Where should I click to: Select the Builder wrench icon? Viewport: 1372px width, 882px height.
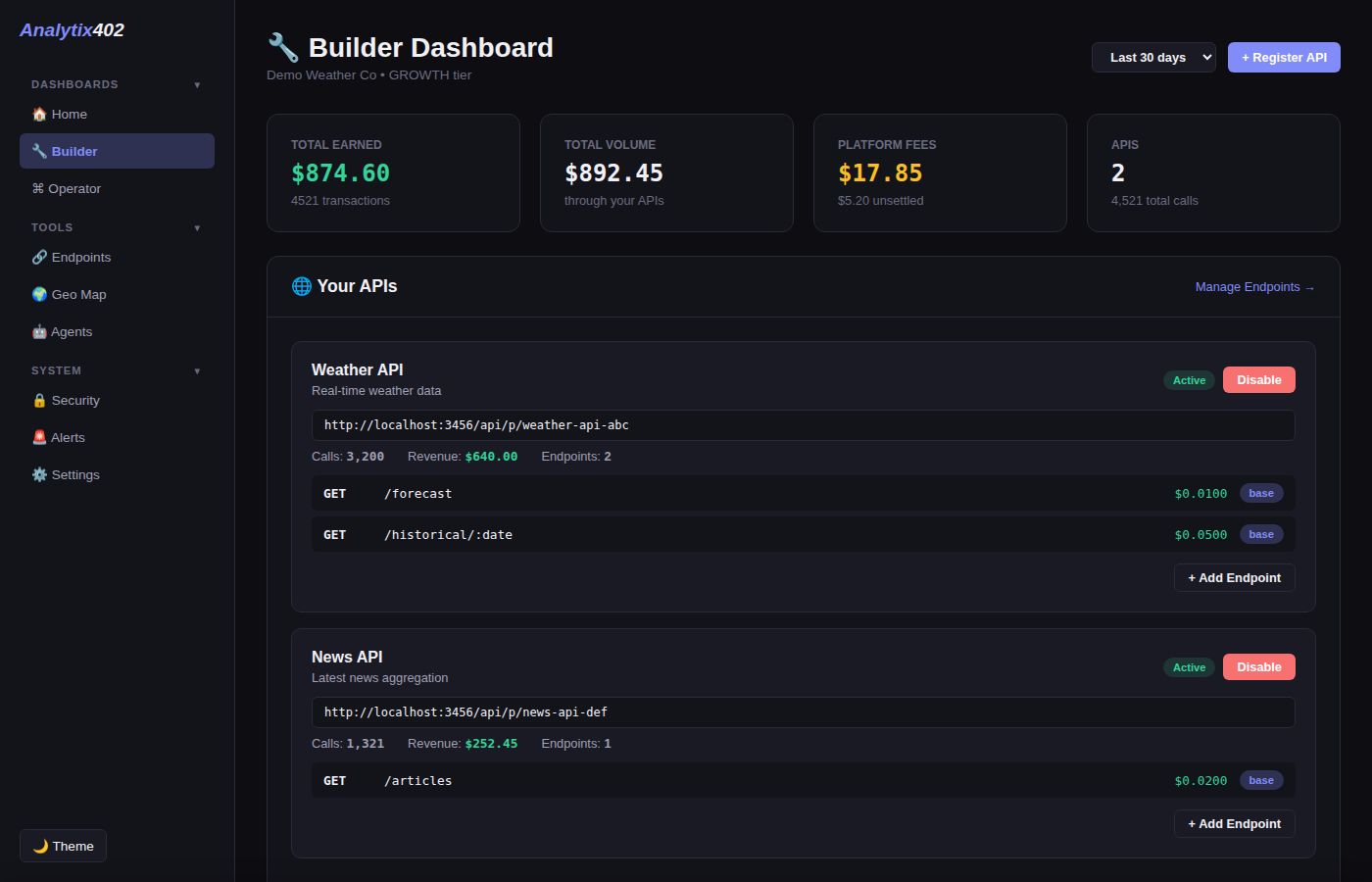click(x=39, y=150)
